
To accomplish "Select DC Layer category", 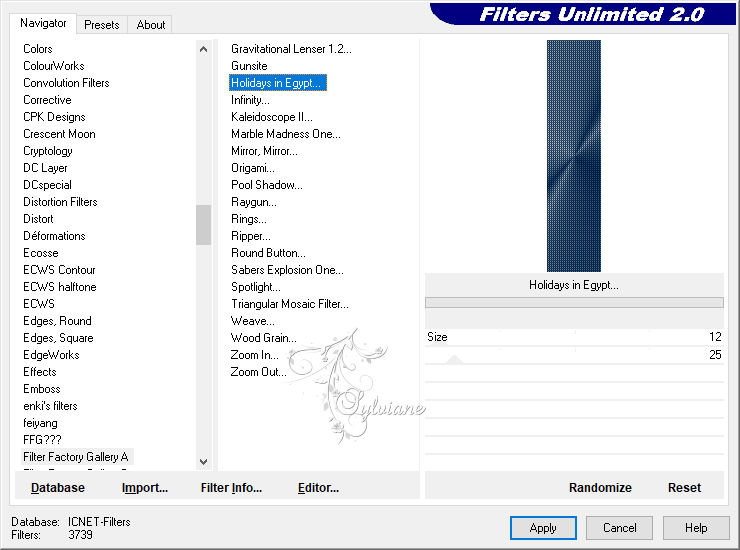I will pyautogui.click(x=45, y=168).
